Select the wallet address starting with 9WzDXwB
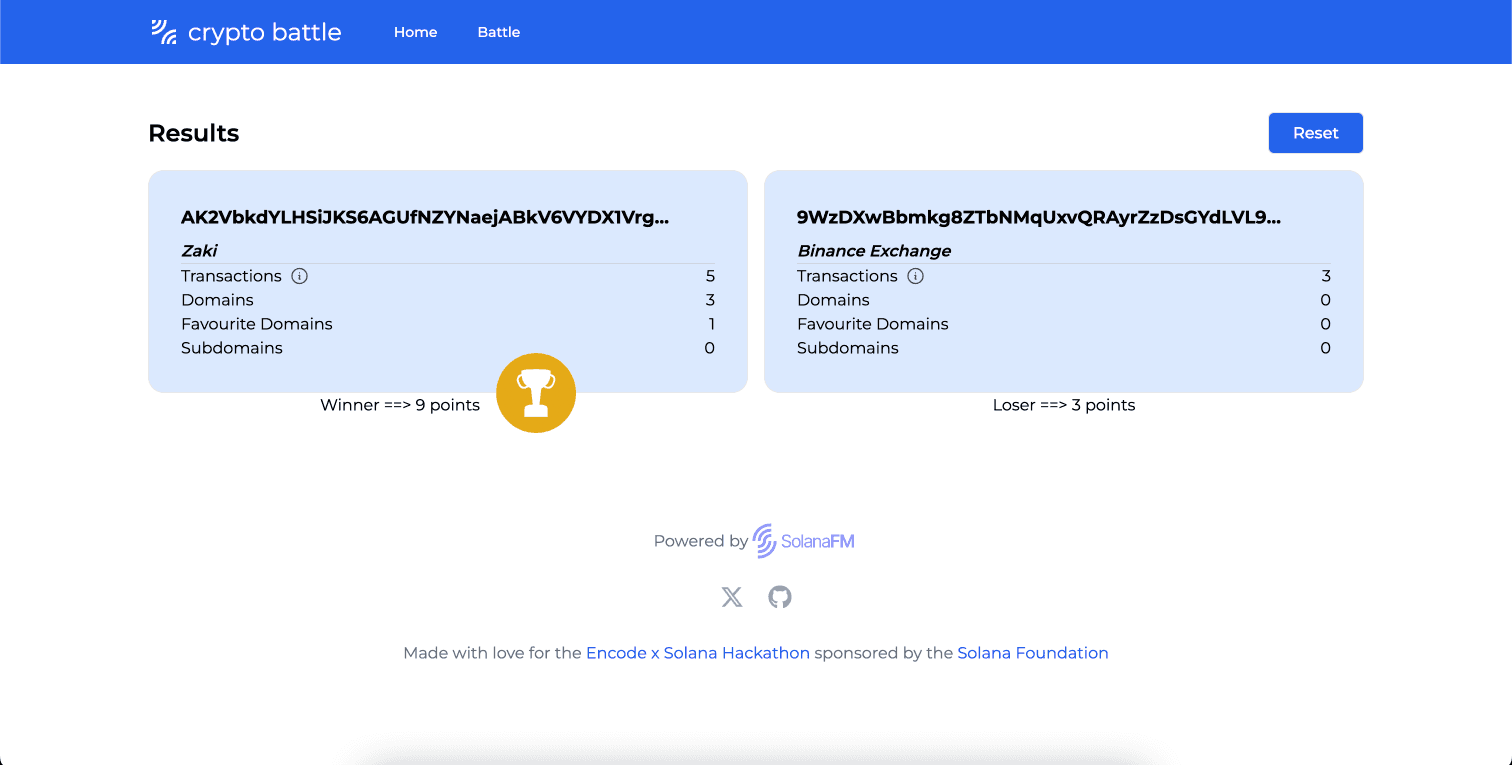 pyautogui.click(x=1038, y=217)
